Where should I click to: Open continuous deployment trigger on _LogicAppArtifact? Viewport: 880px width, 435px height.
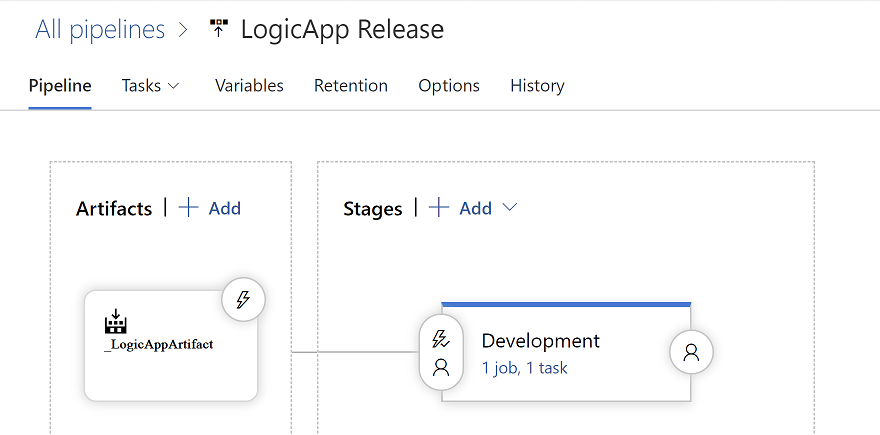(243, 300)
